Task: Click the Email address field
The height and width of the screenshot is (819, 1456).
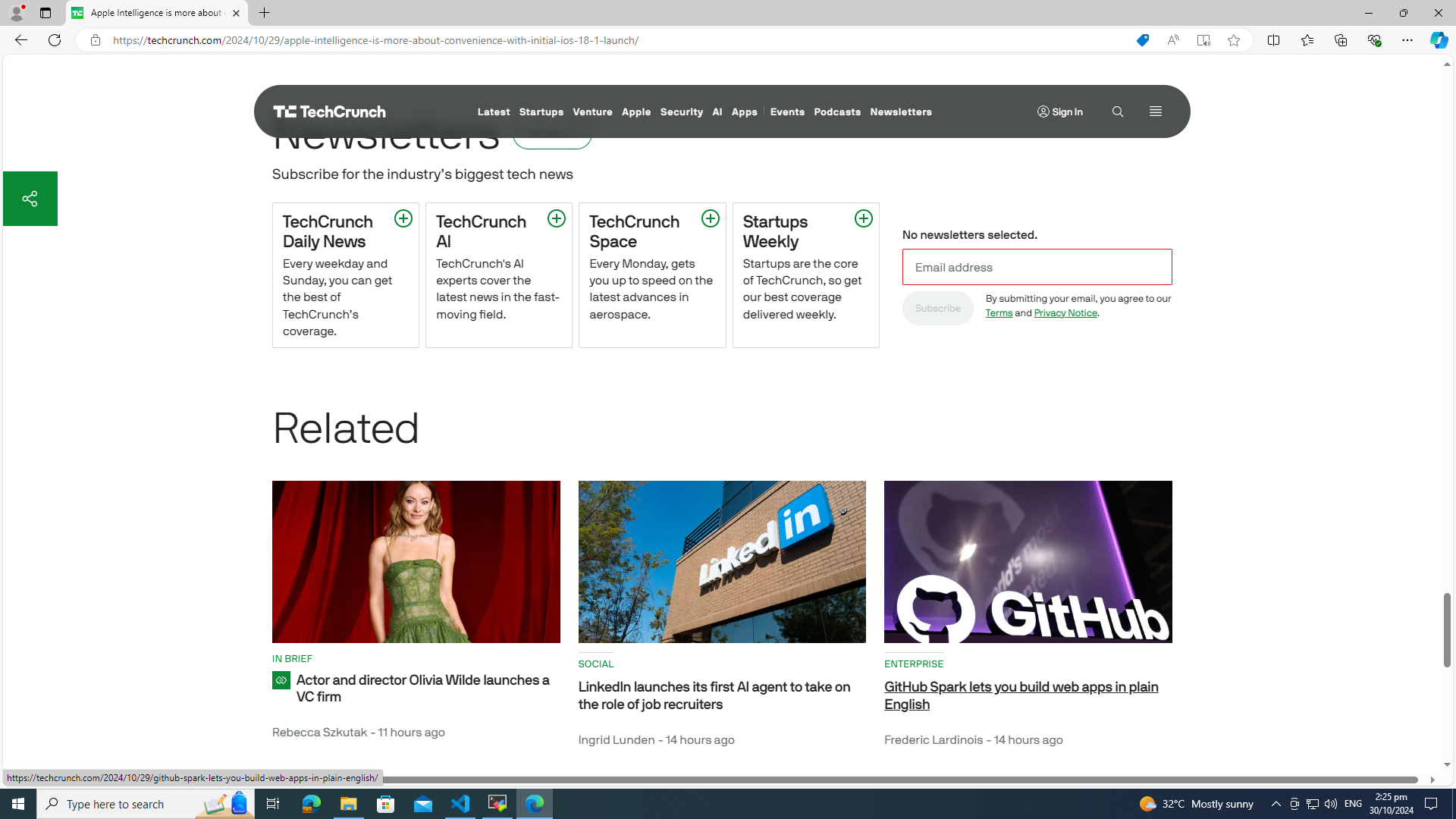Action: (1037, 267)
